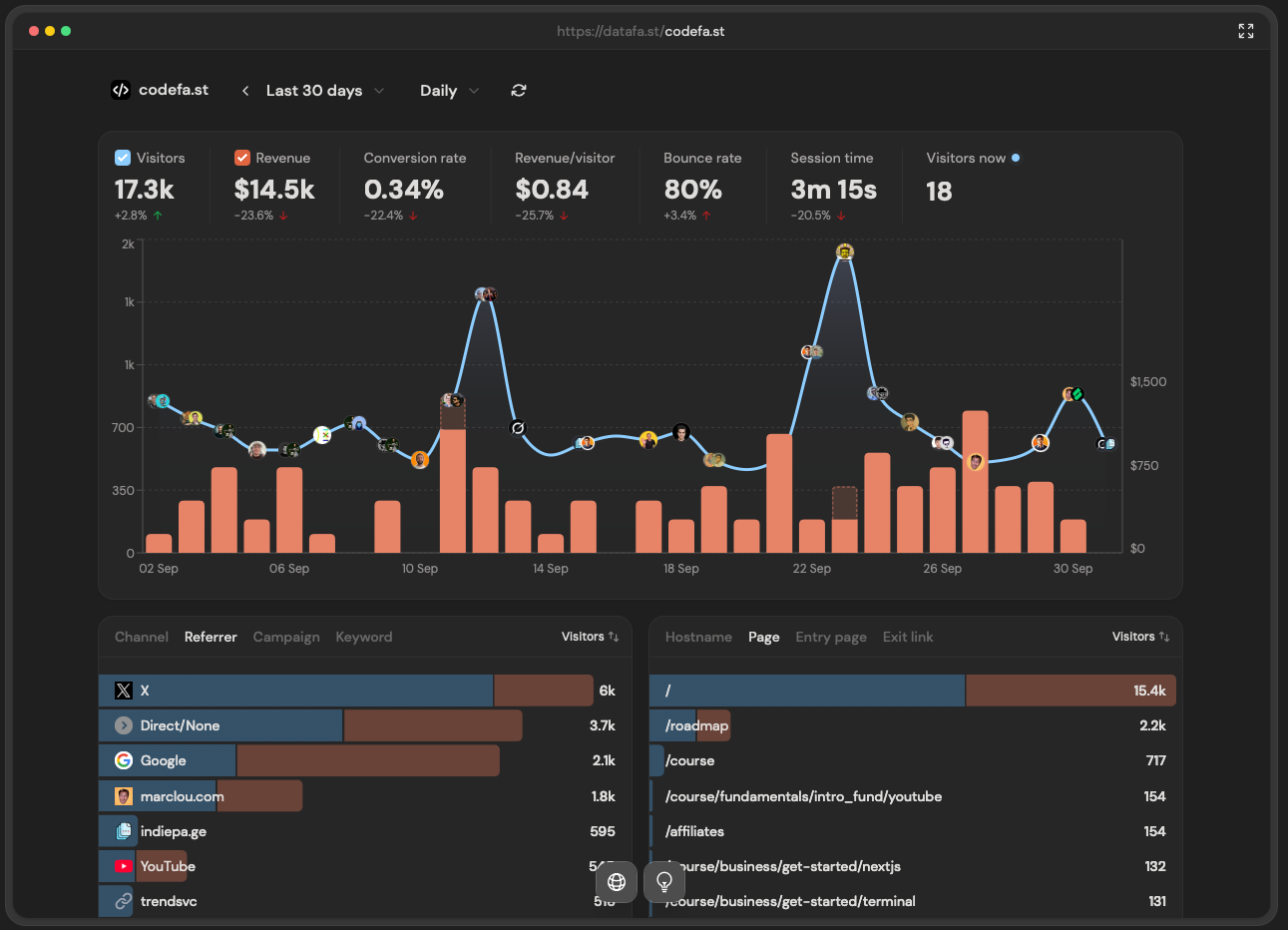Refresh the dashboard data
1288x930 pixels.
(519, 90)
